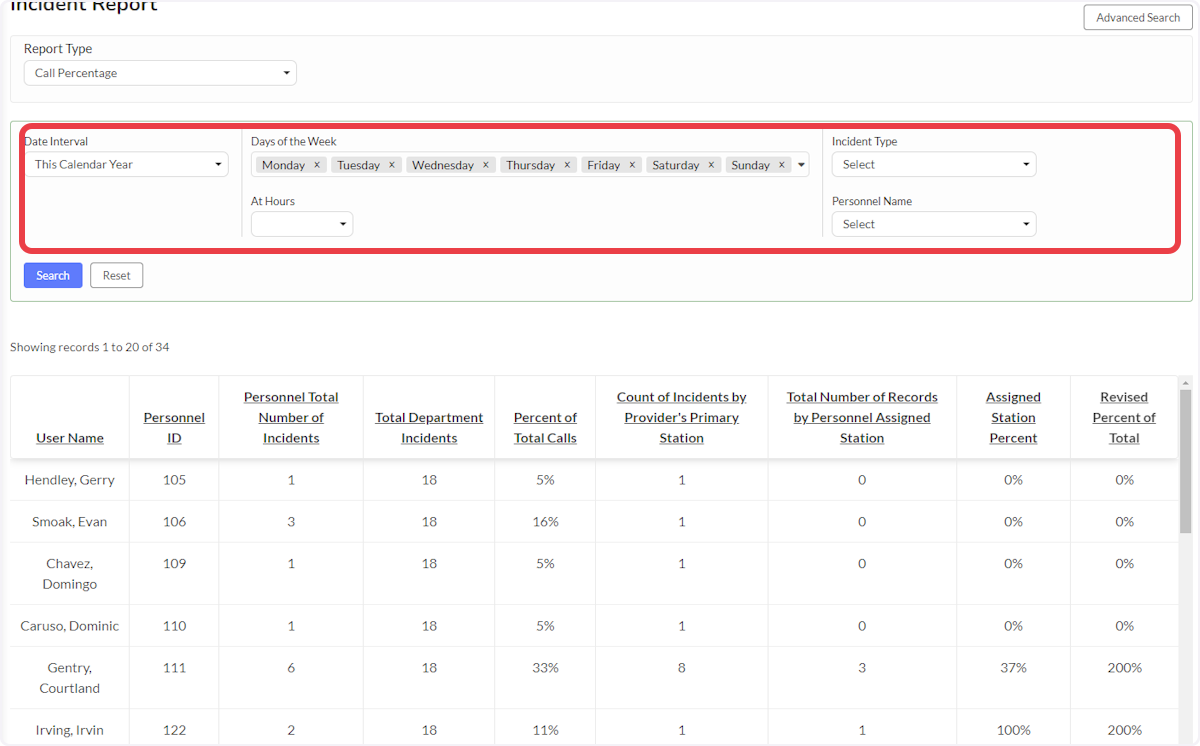1200x746 pixels.
Task: Click 'Showing records 1 to 20 of 34' text
Action: coord(90,348)
